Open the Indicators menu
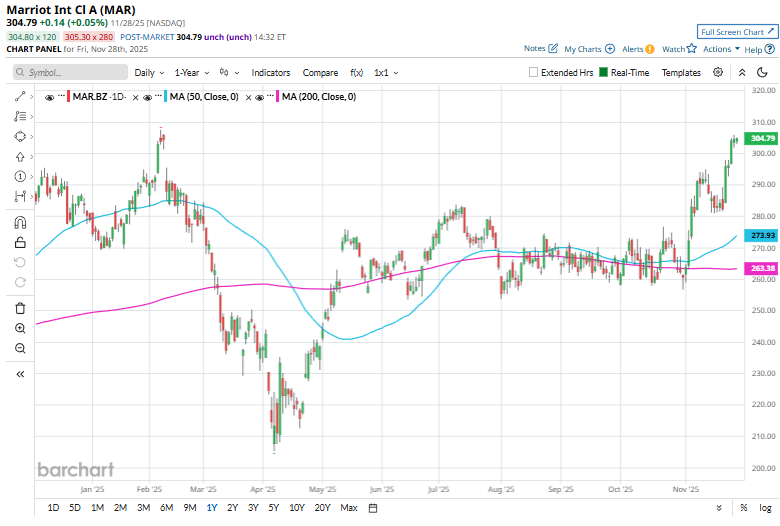The height and width of the screenshot is (526, 780). [x=270, y=73]
